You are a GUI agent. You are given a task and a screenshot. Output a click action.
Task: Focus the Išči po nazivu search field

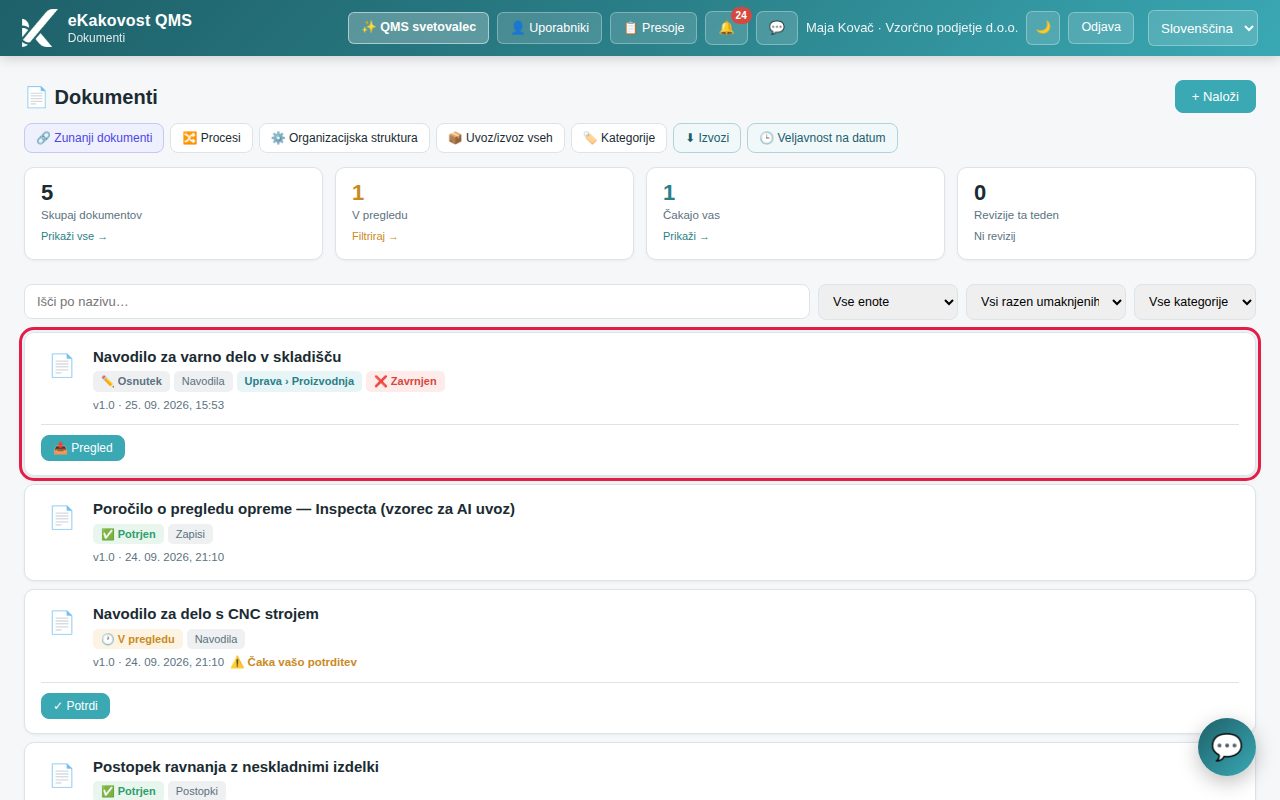click(417, 302)
